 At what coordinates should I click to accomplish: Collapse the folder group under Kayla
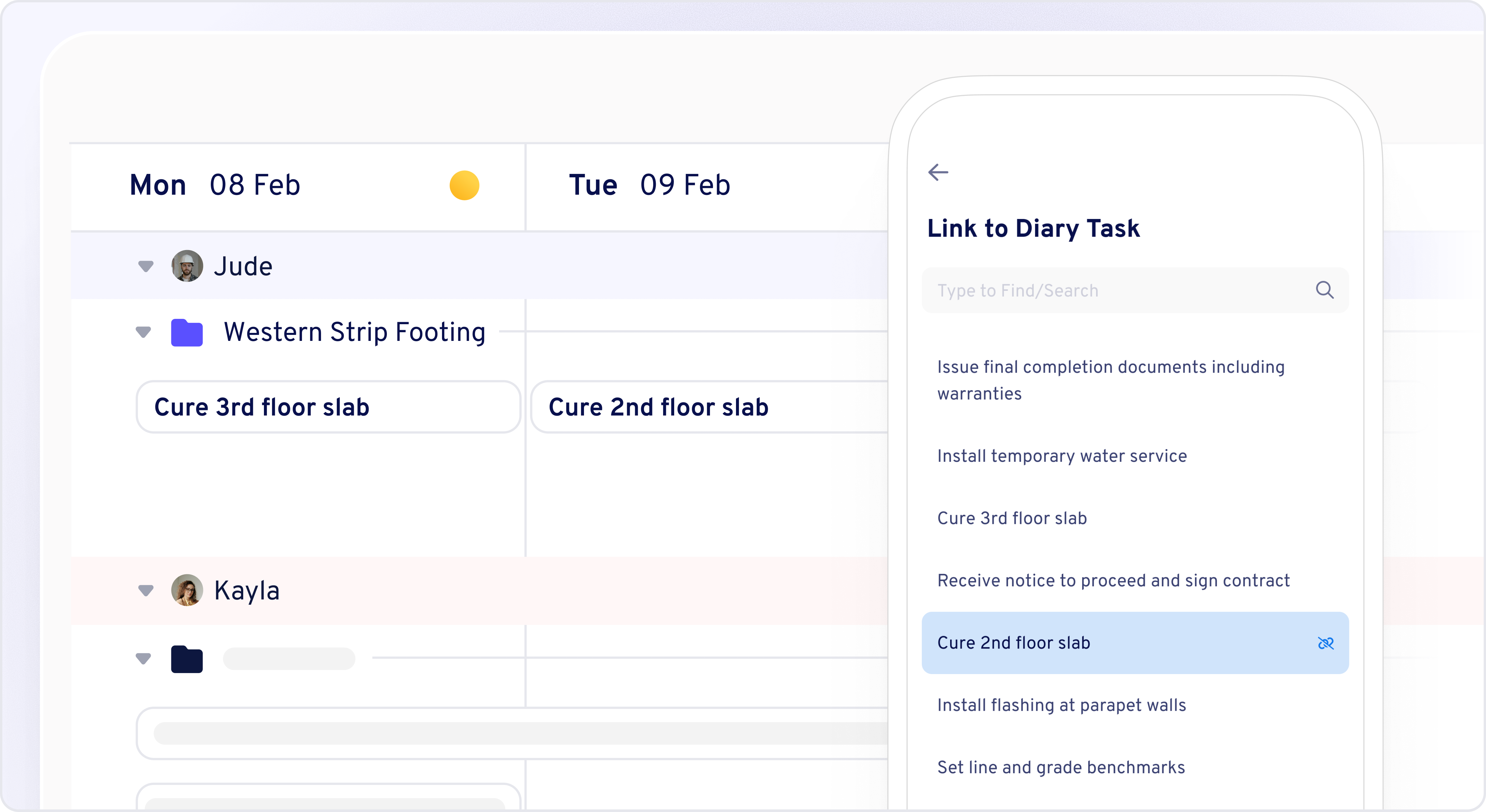coord(143,659)
